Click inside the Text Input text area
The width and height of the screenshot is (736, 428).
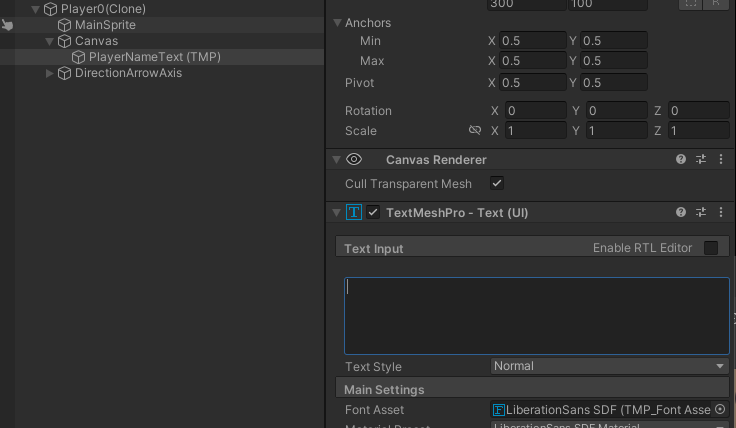click(x=537, y=316)
